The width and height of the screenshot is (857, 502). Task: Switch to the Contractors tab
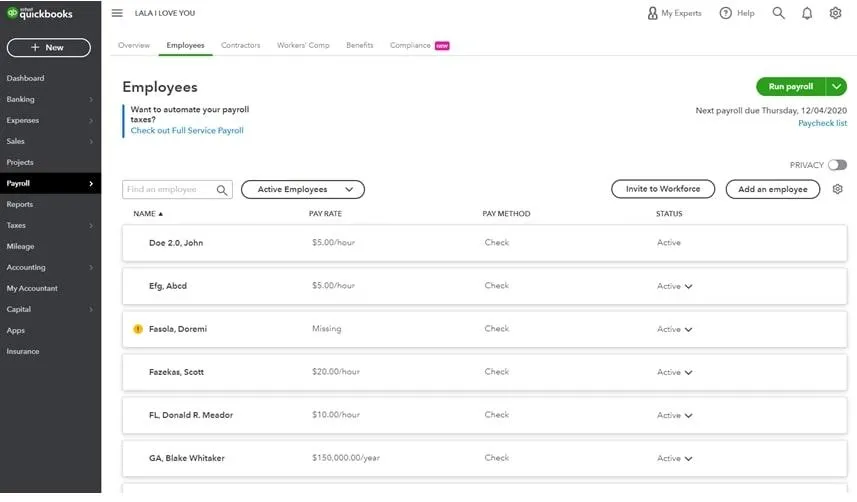pos(240,45)
